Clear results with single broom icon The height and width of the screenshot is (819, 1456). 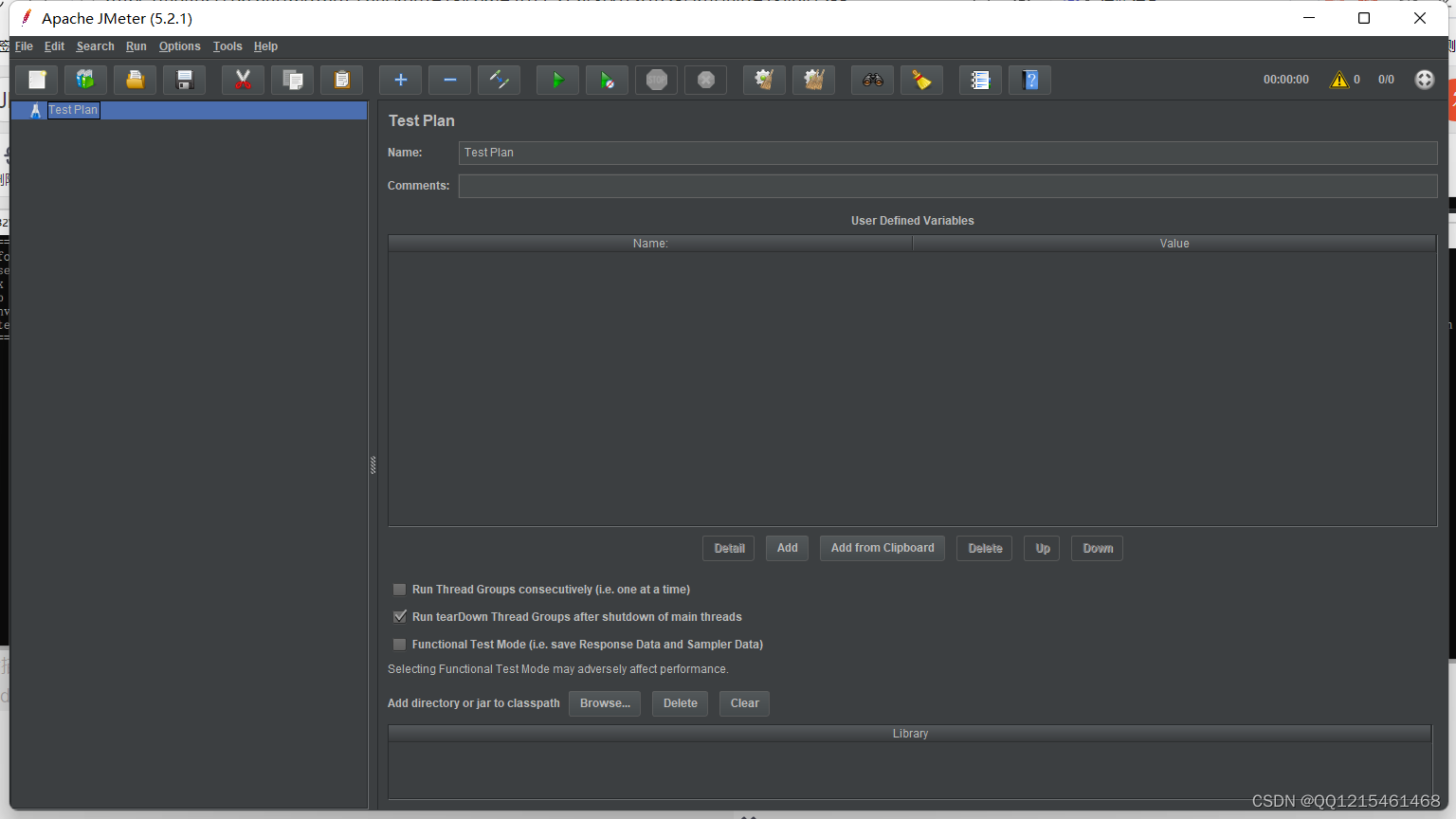tap(765, 80)
